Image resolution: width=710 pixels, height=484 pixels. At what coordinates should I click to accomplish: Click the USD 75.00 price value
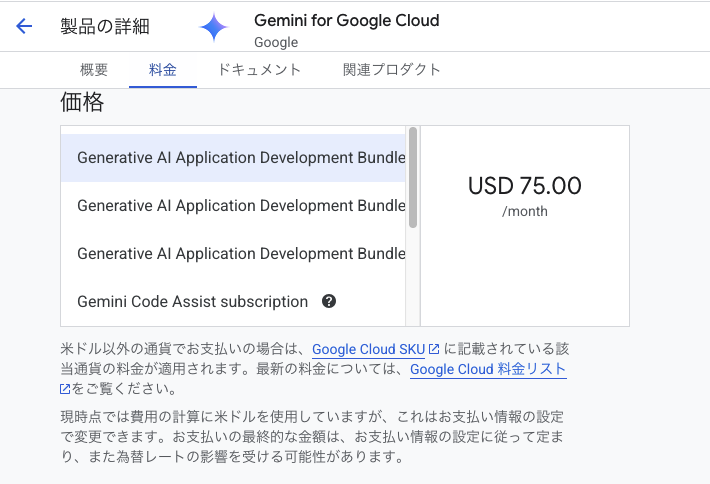coord(524,186)
